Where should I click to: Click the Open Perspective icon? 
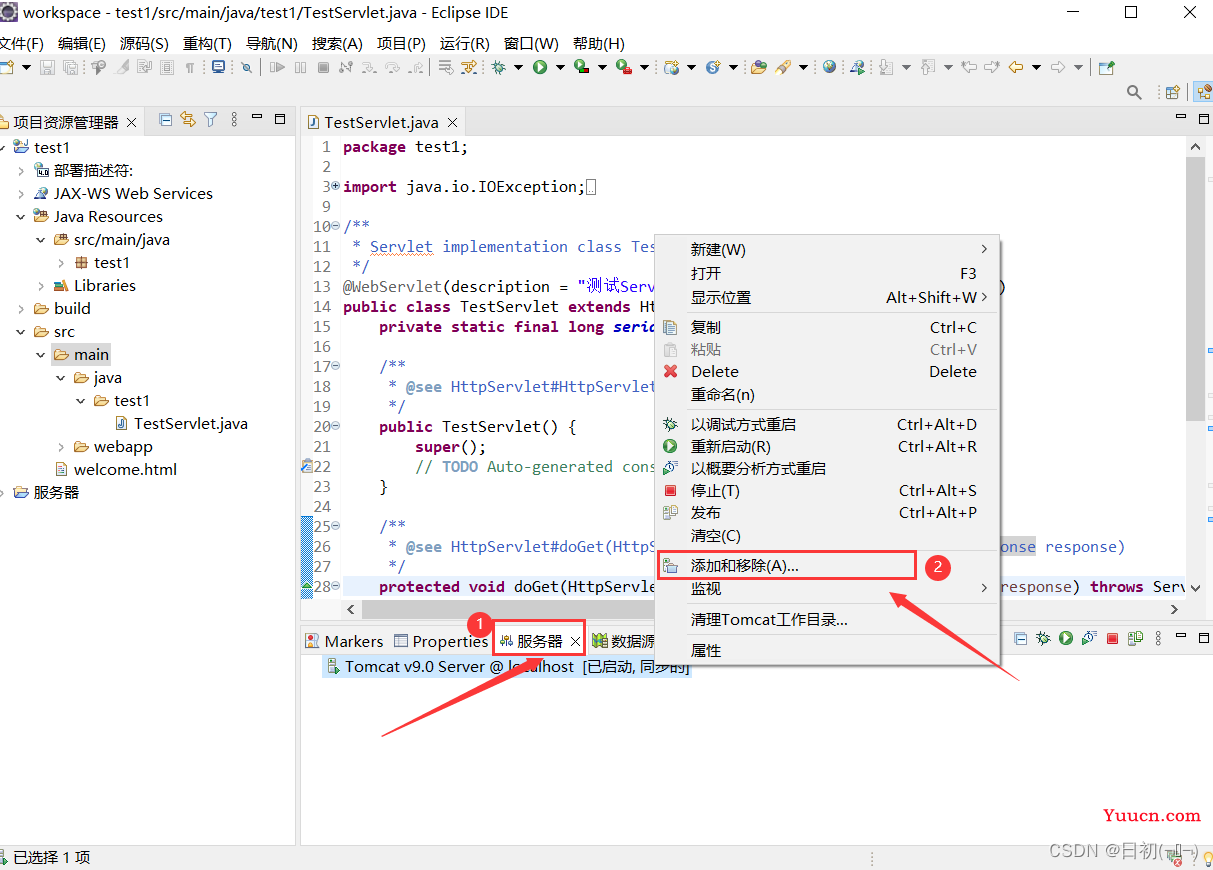pos(1173,92)
